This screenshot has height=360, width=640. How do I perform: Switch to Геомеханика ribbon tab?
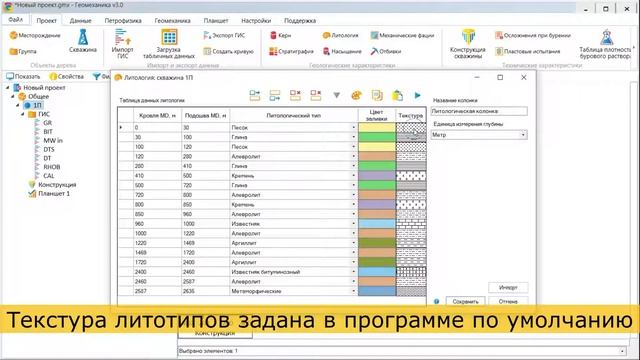pyautogui.click(x=172, y=20)
